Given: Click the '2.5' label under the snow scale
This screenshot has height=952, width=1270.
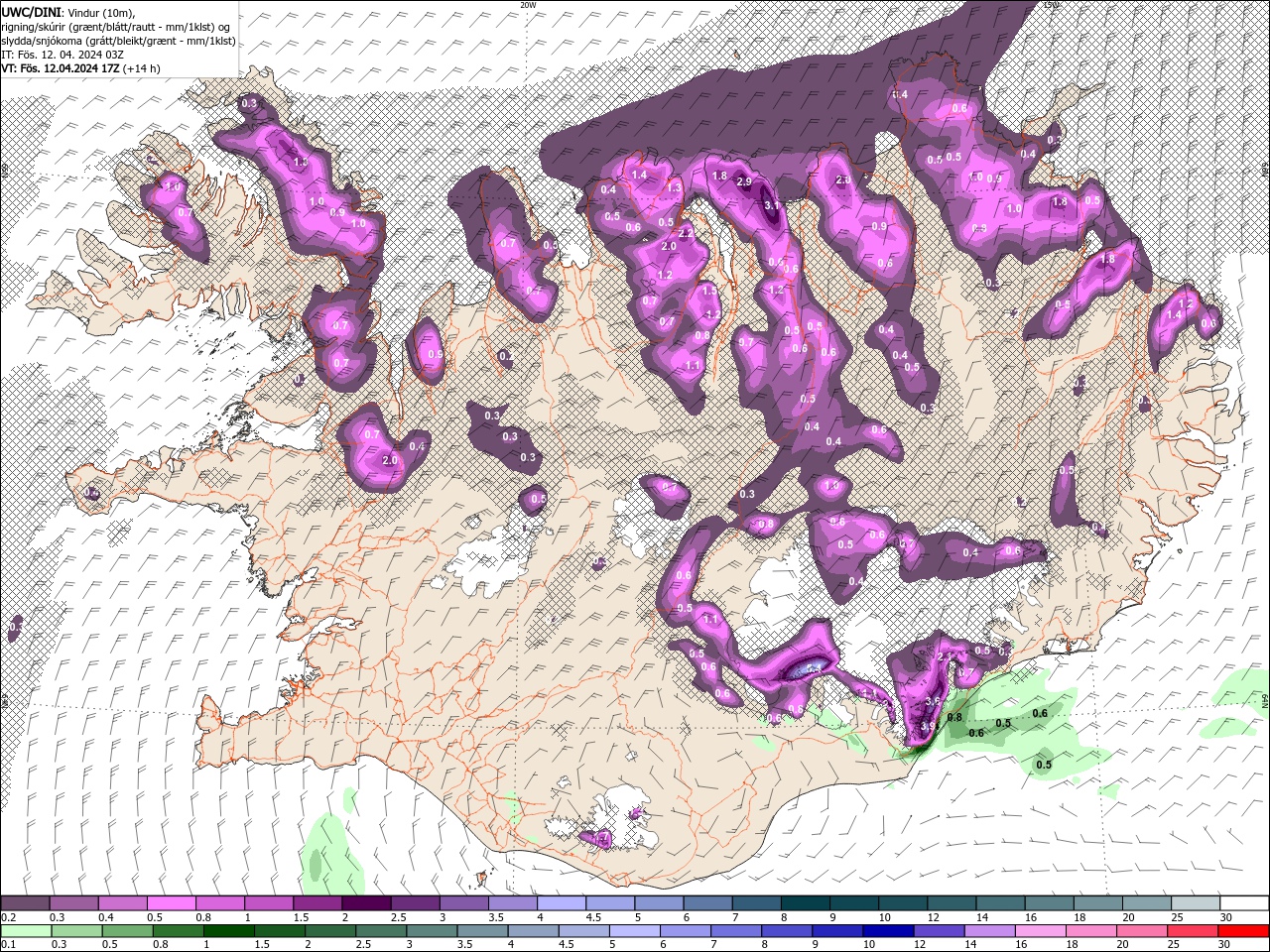Looking at the screenshot, I should 398,917.
